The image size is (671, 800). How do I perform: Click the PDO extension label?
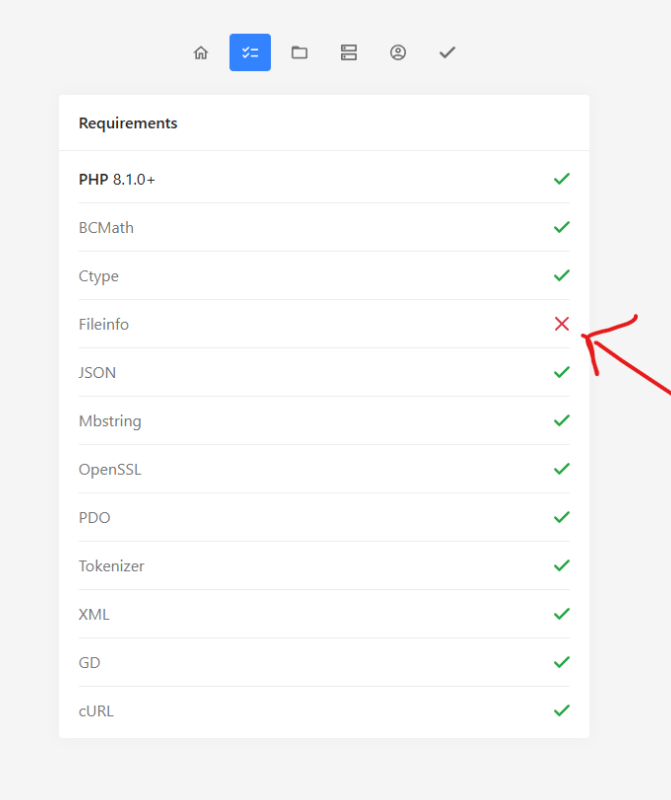click(94, 518)
